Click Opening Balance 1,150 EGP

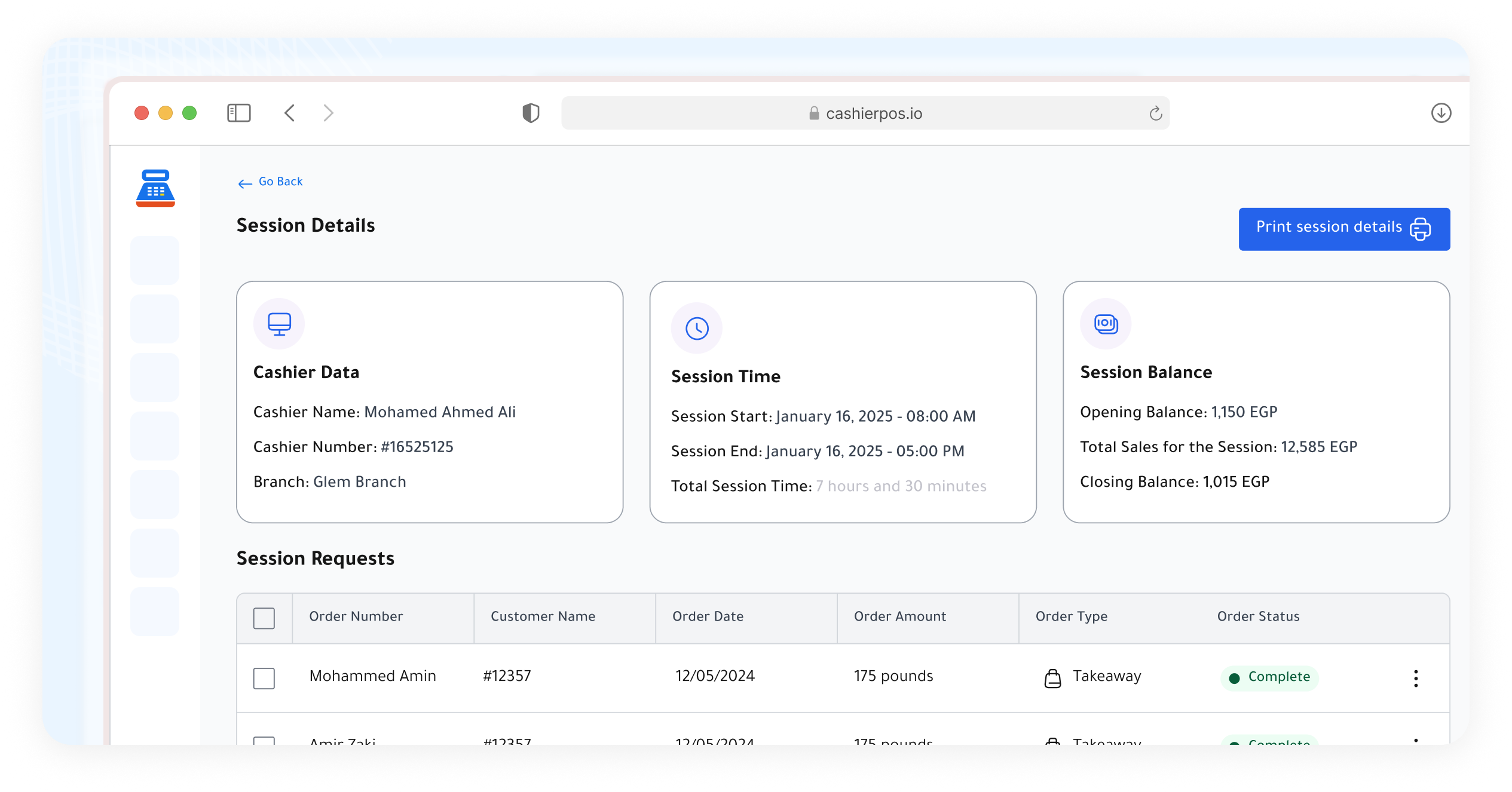(x=1179, y=412)
